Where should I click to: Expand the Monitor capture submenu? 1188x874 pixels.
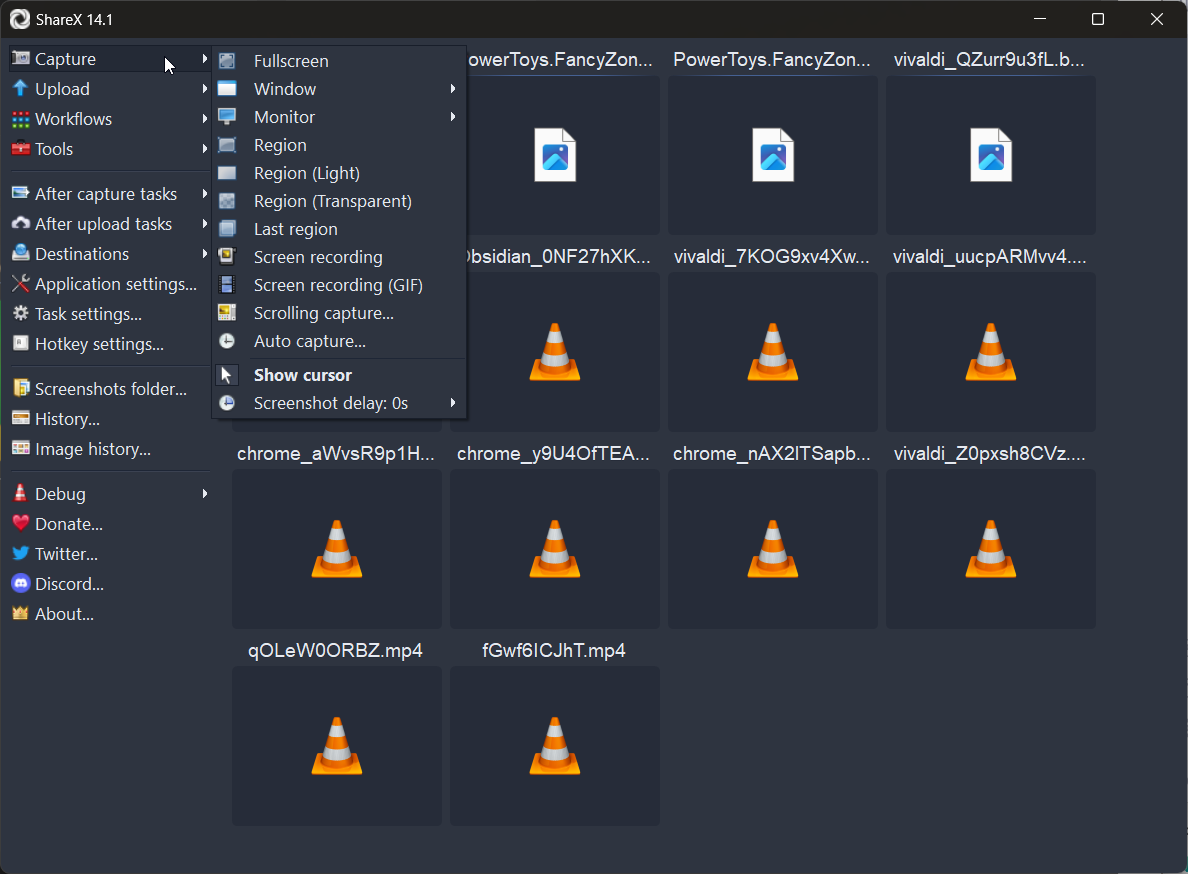pos(283,116)
